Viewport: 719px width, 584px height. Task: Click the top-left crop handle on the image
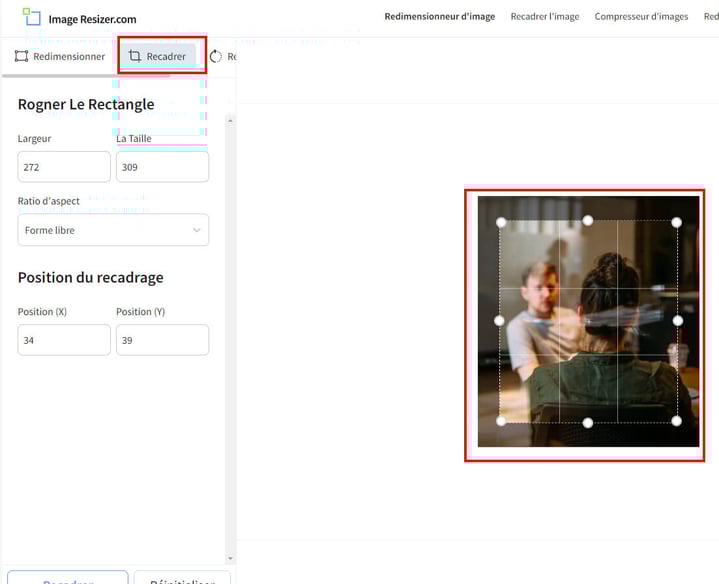tap(500, 222)
